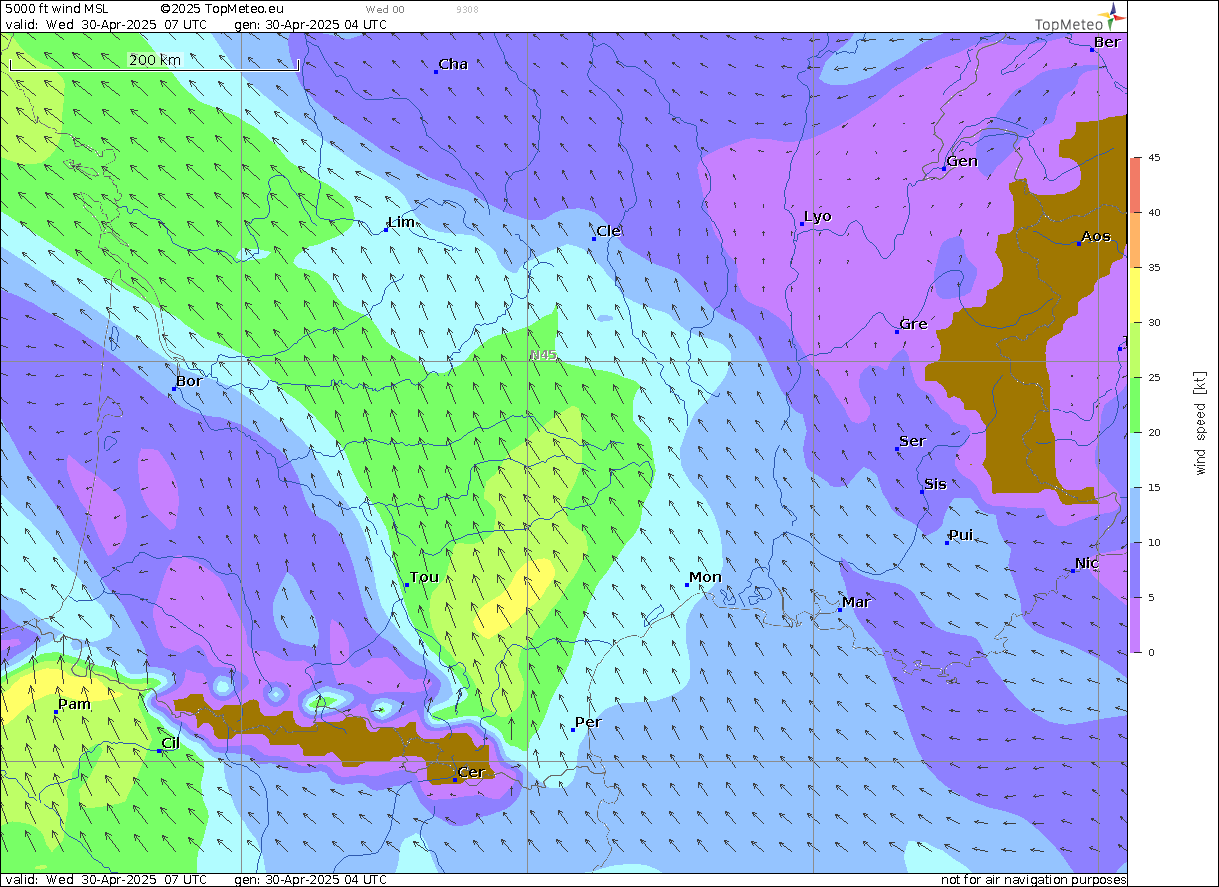The height and width of the screenshot is (887, 1219).
Task: Click the 20 value on wind legend
Action: pos(1153,432)
